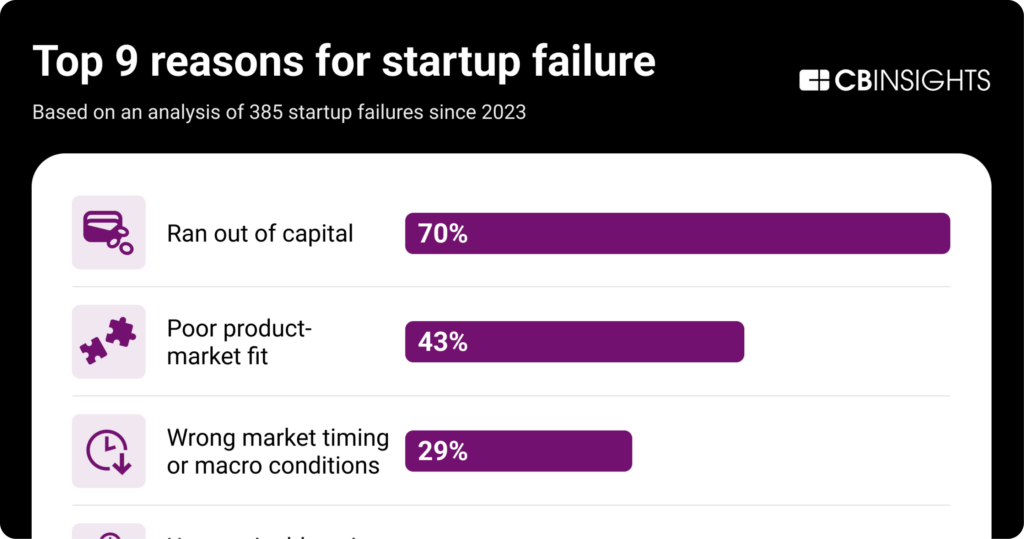This screenshot has height=539, width=1024.
Task: Click 'Wrong market timing or macro conditions' text
Action: click(277, 451)
